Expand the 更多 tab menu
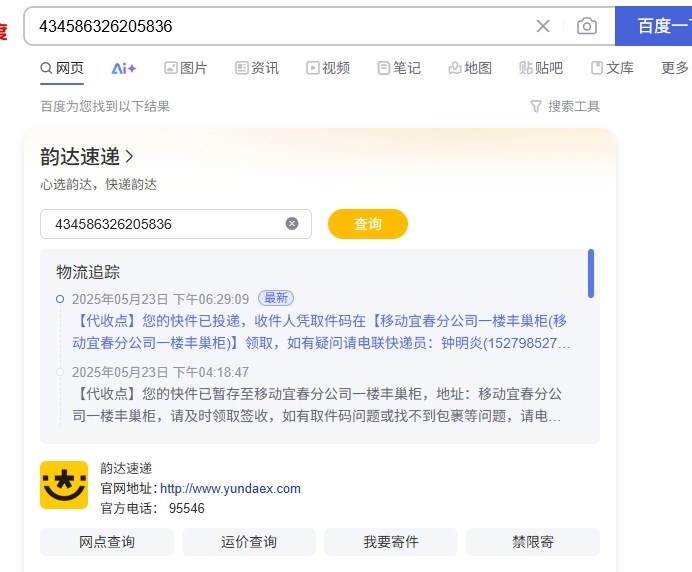Image resolution: width=692 pixels, height=572 pixels. 675,68
